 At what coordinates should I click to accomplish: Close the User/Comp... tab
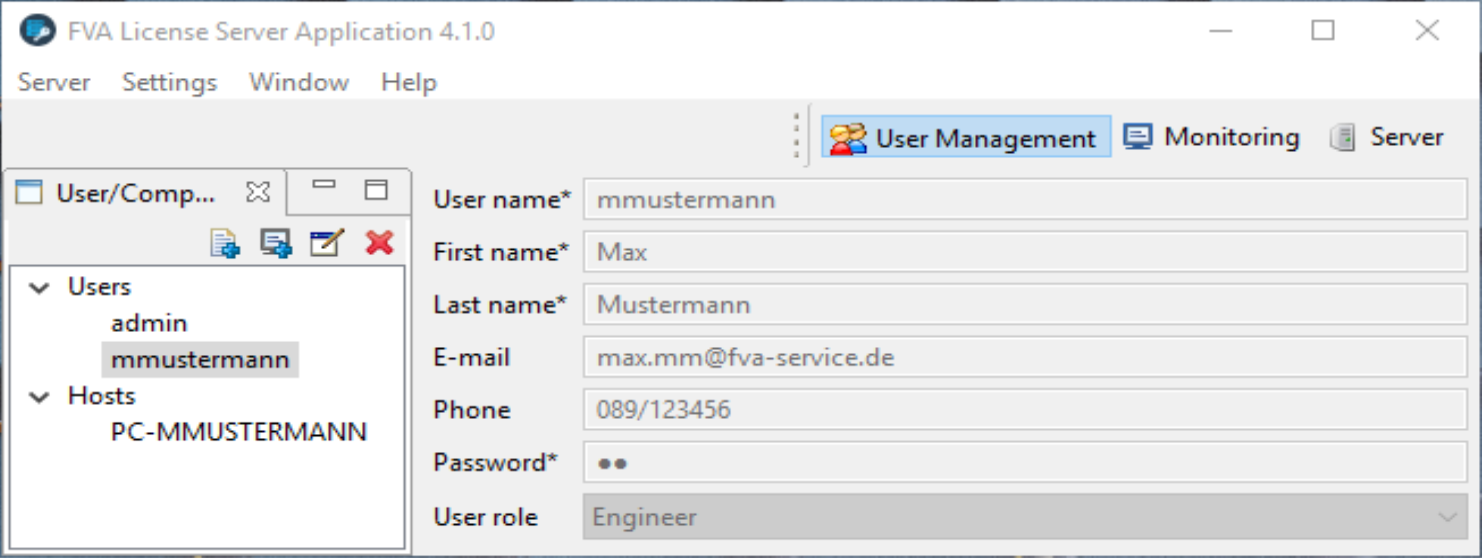tap(258, 192)
